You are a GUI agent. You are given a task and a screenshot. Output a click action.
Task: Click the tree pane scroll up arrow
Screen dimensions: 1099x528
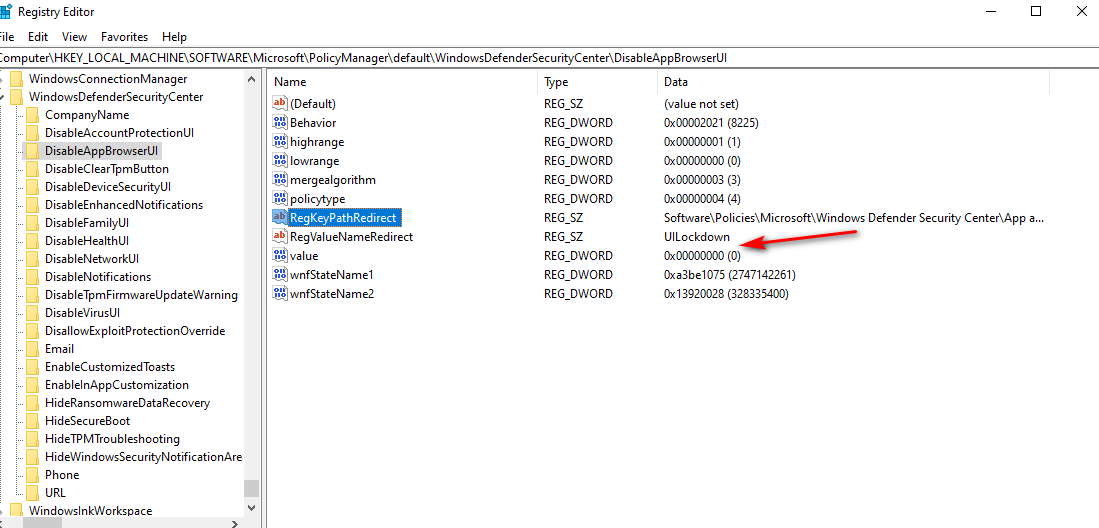tap(252, 79)
